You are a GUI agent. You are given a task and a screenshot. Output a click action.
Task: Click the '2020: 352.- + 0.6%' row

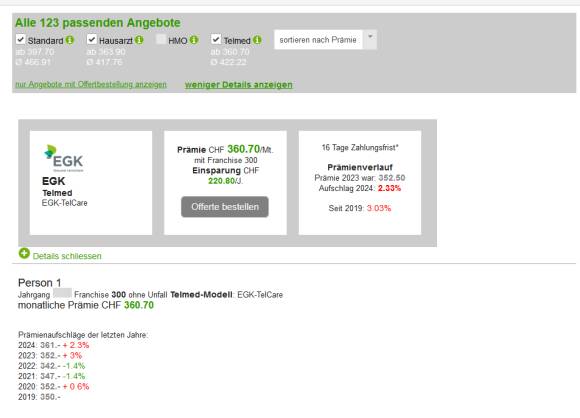point(54,387)
